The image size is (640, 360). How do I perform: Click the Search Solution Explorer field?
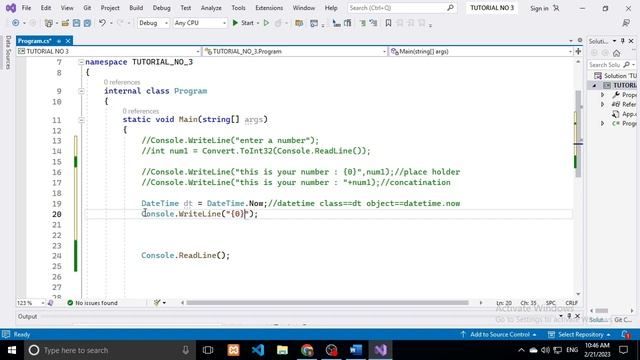(x=612, y=65)
